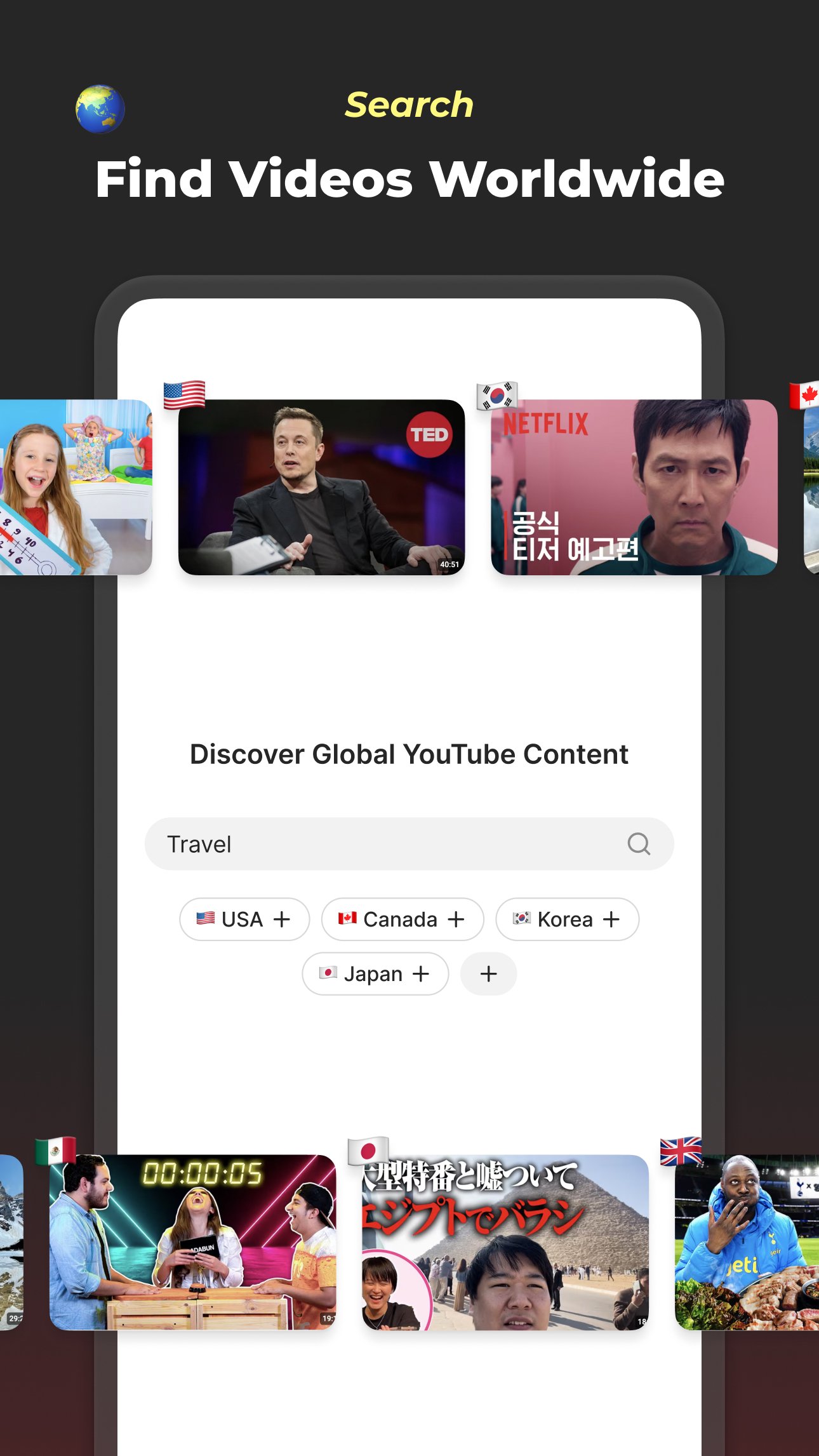This screenshot has height=1456, width=819.
Task: Click the globe emoji icon
Action: pyautogui.click(x=100, y=109)
